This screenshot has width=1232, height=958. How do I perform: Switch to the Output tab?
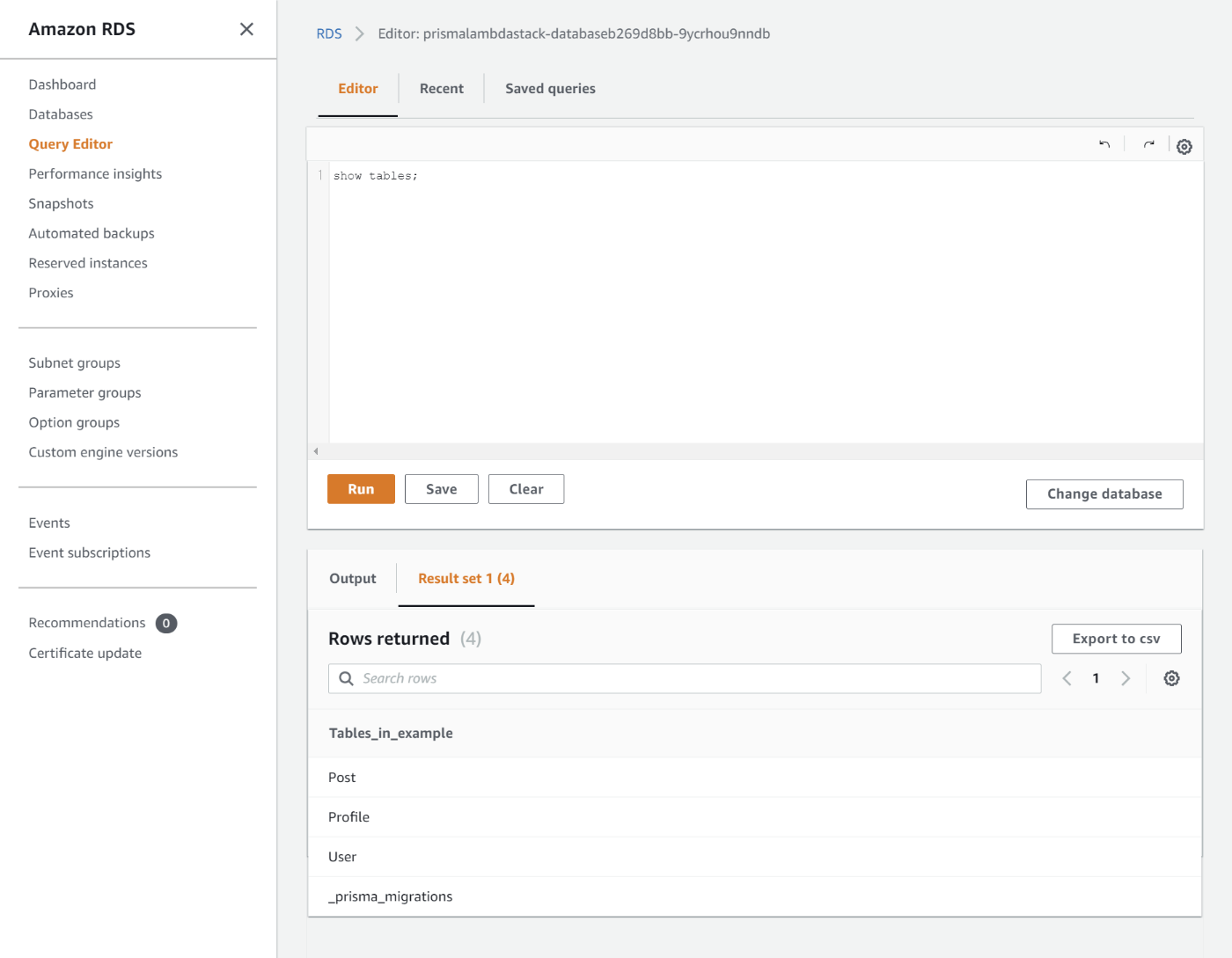coord(353,579)
